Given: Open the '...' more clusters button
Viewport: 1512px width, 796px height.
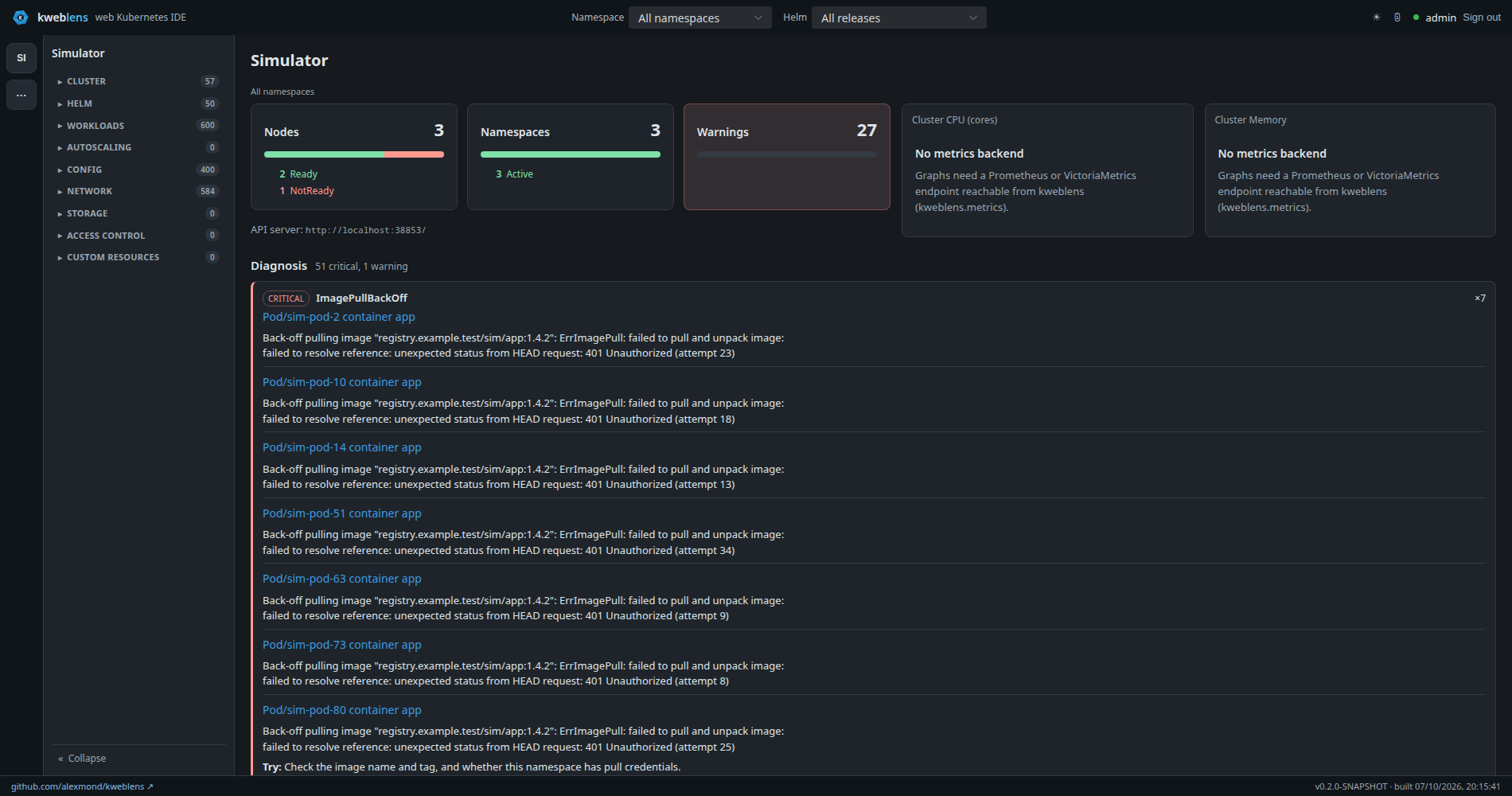Looking at the screenshot, I should click(x=21, y=95).
